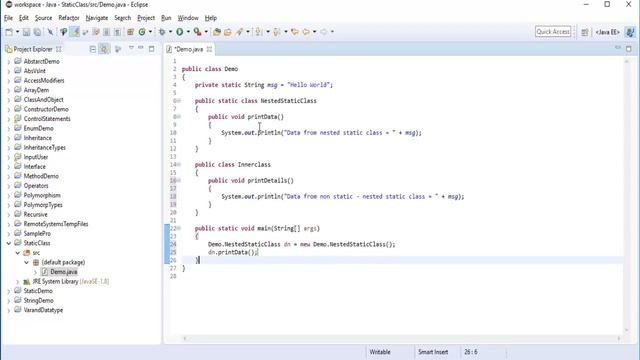Toggle fold marker for NestedStaticClass at line 6
The width and height of the screenshot is (640, 360).
tap(178, 101)
